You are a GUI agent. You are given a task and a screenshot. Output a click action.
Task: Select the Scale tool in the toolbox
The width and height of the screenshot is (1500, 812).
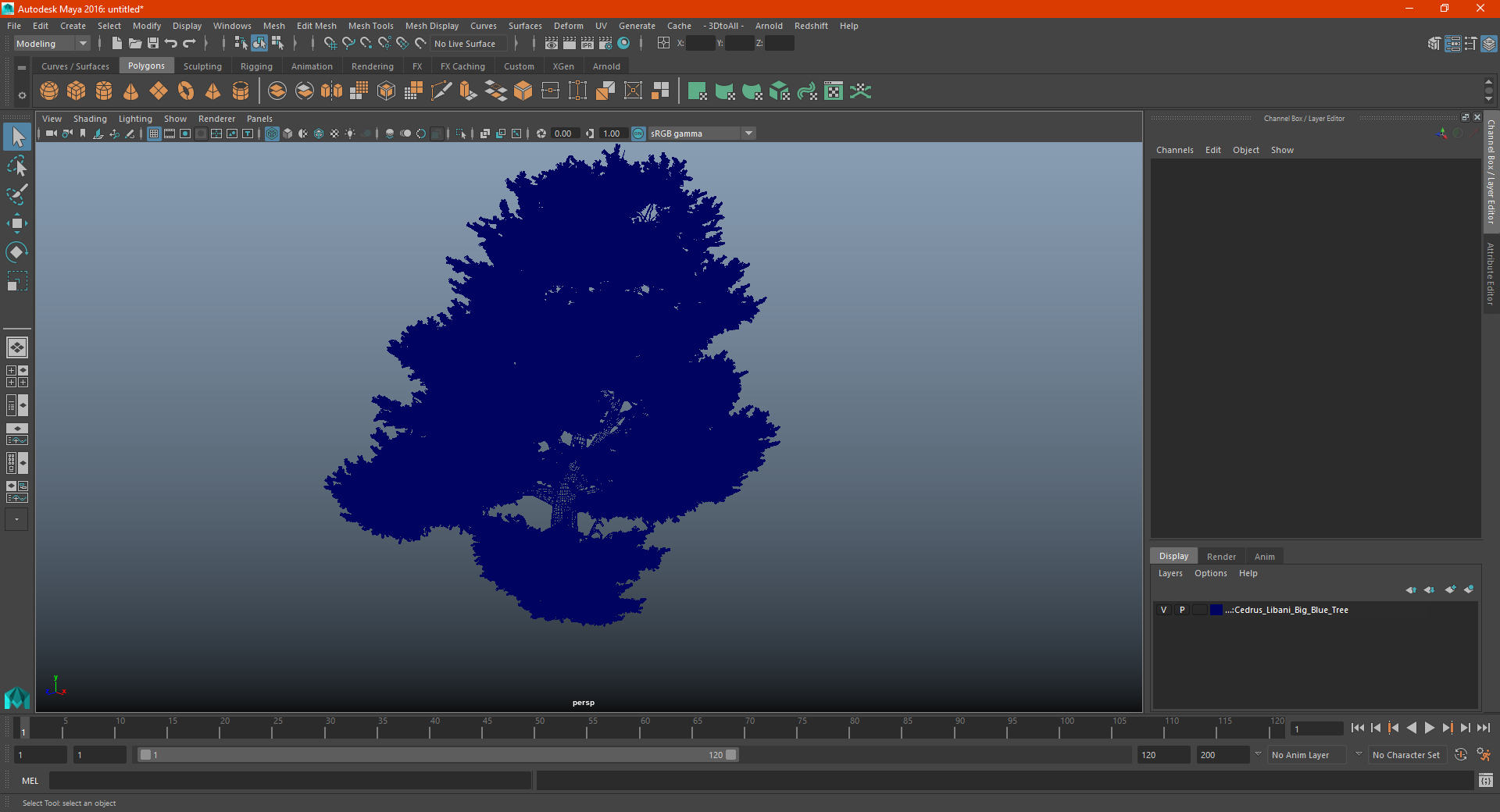[x=16, y=280]
